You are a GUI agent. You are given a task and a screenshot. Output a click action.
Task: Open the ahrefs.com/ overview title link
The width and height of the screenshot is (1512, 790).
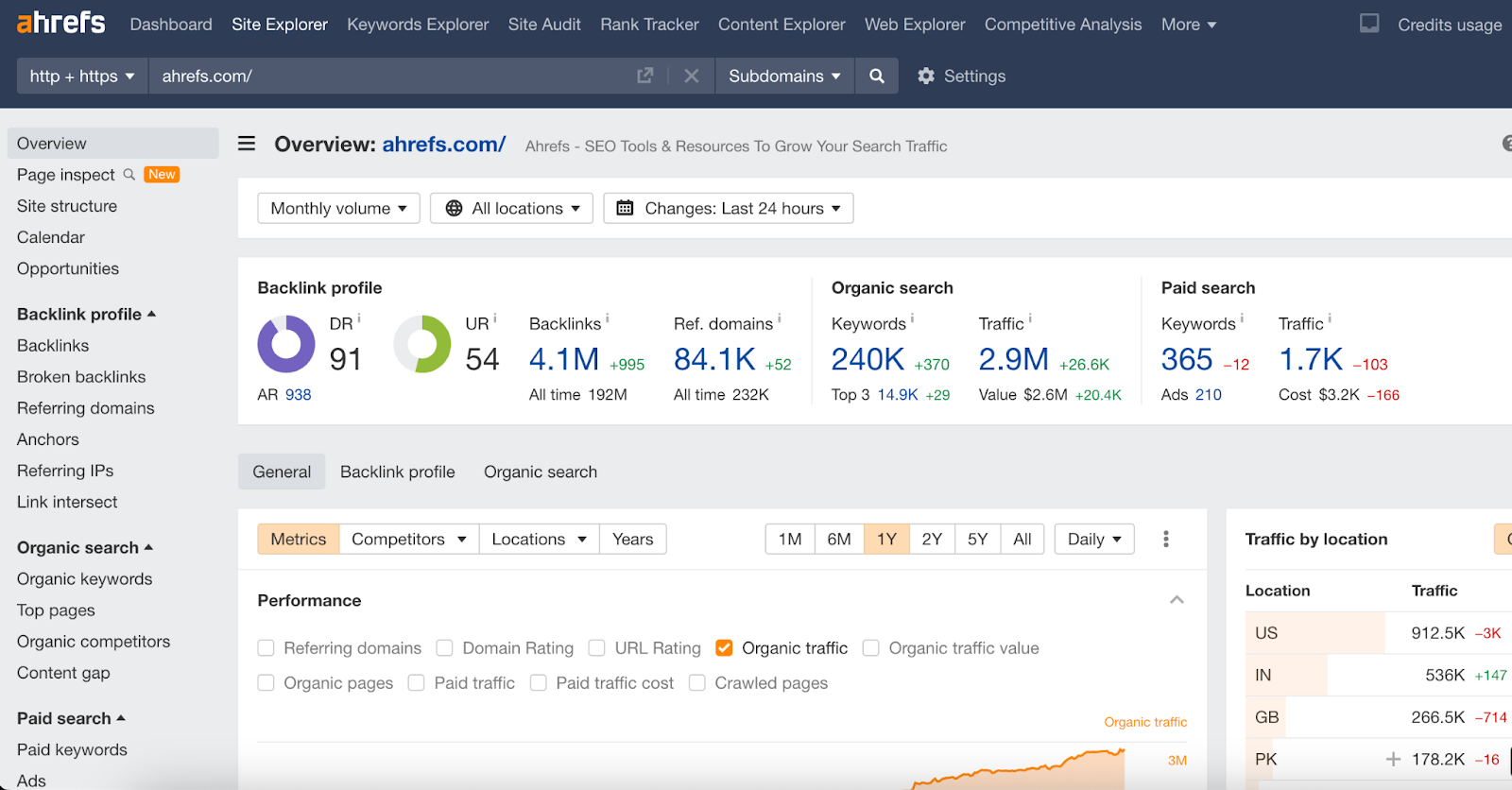(444, 145)
